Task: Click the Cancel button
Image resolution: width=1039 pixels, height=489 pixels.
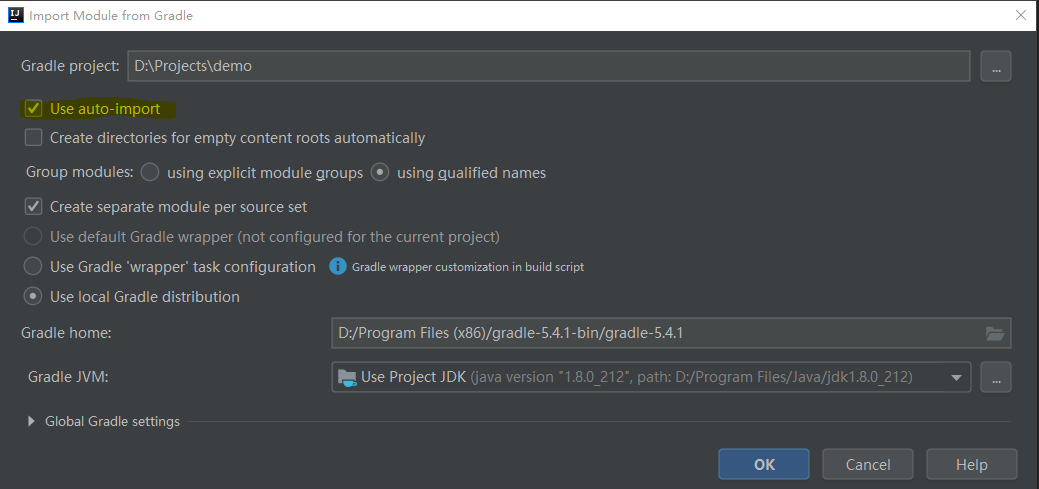Action: [868, 464]
